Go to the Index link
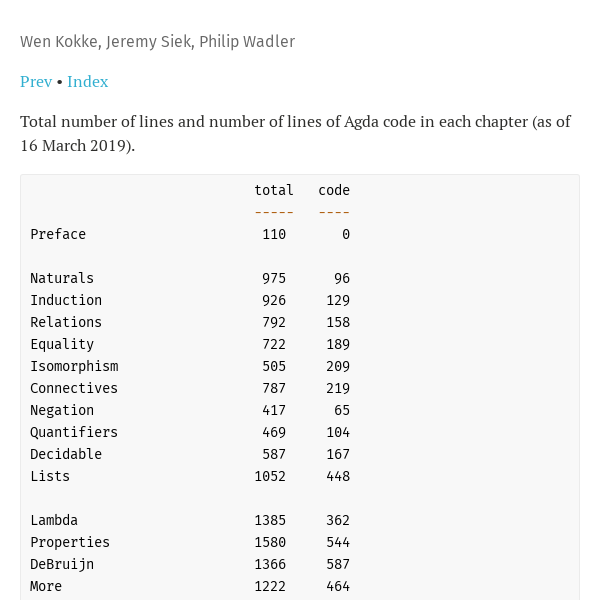This screenshot has width=600, height=600. 88,82
